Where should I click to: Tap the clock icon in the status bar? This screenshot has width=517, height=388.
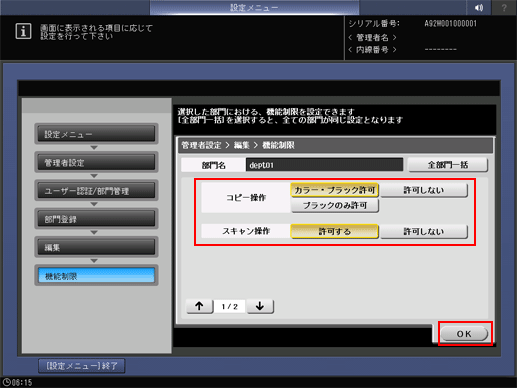pyautogui.click(x=6, y=382)
